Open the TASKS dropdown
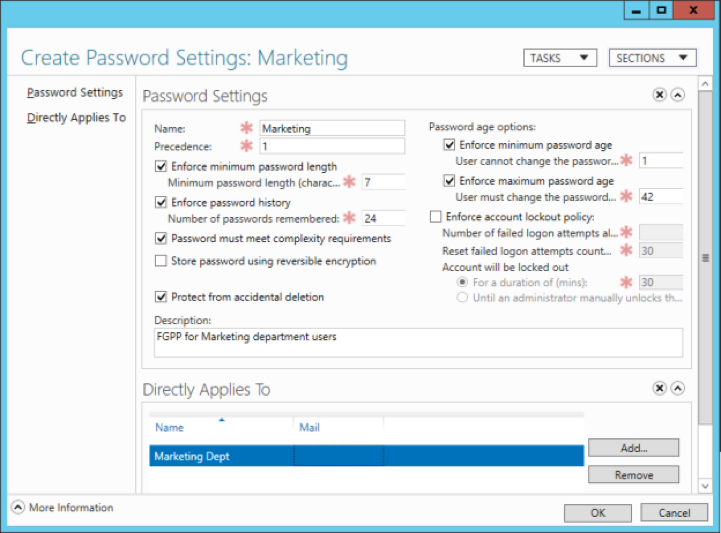This screenshot has height=533, width=721. [x=559, y=58]
